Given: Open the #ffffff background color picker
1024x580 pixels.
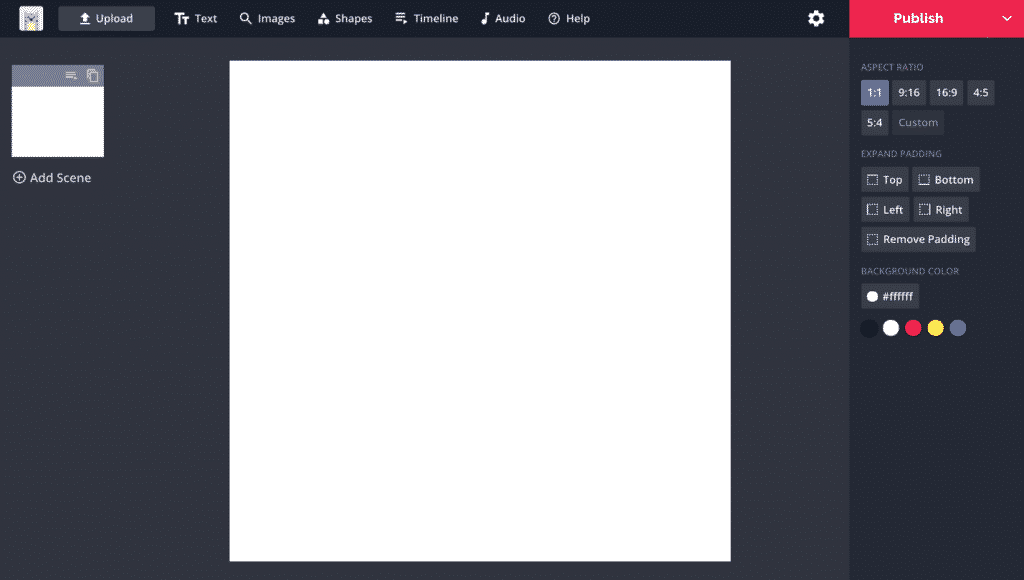Looking at the screenshot, I should (x=891, y=296).
